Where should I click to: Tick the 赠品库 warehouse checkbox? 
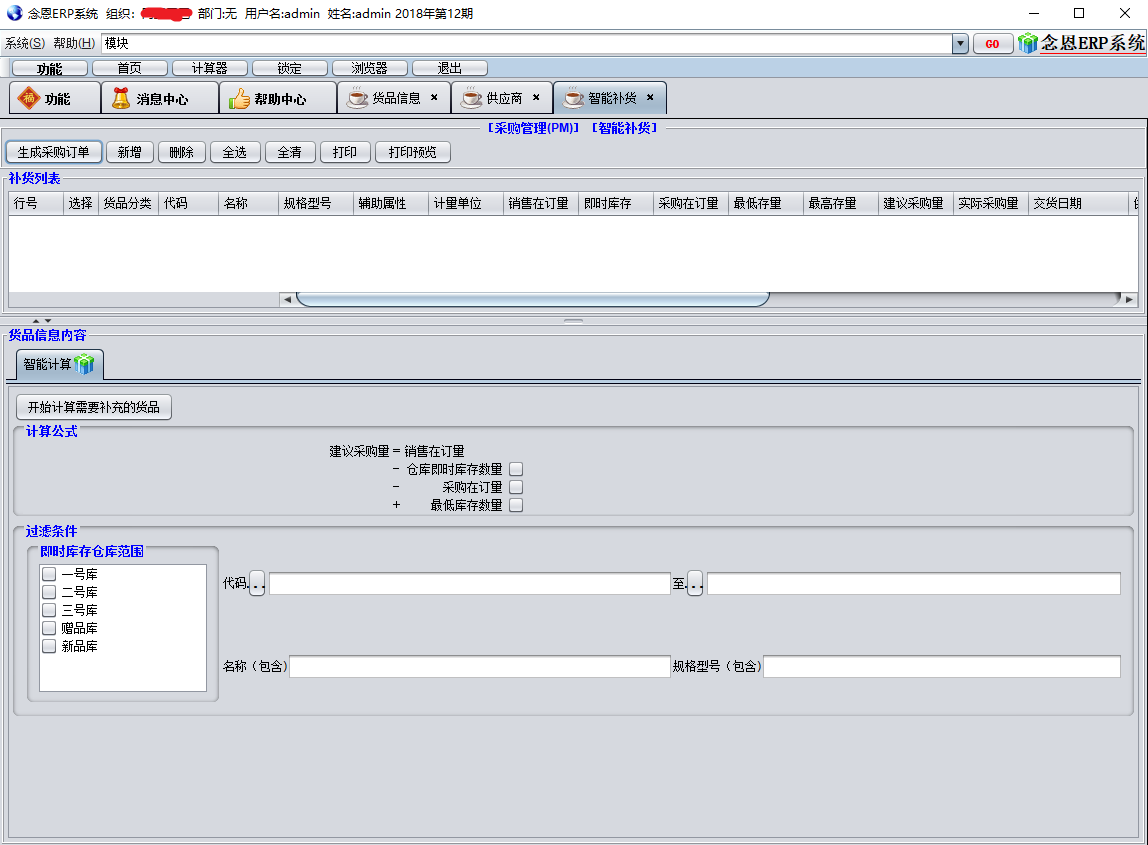point(48,628)
